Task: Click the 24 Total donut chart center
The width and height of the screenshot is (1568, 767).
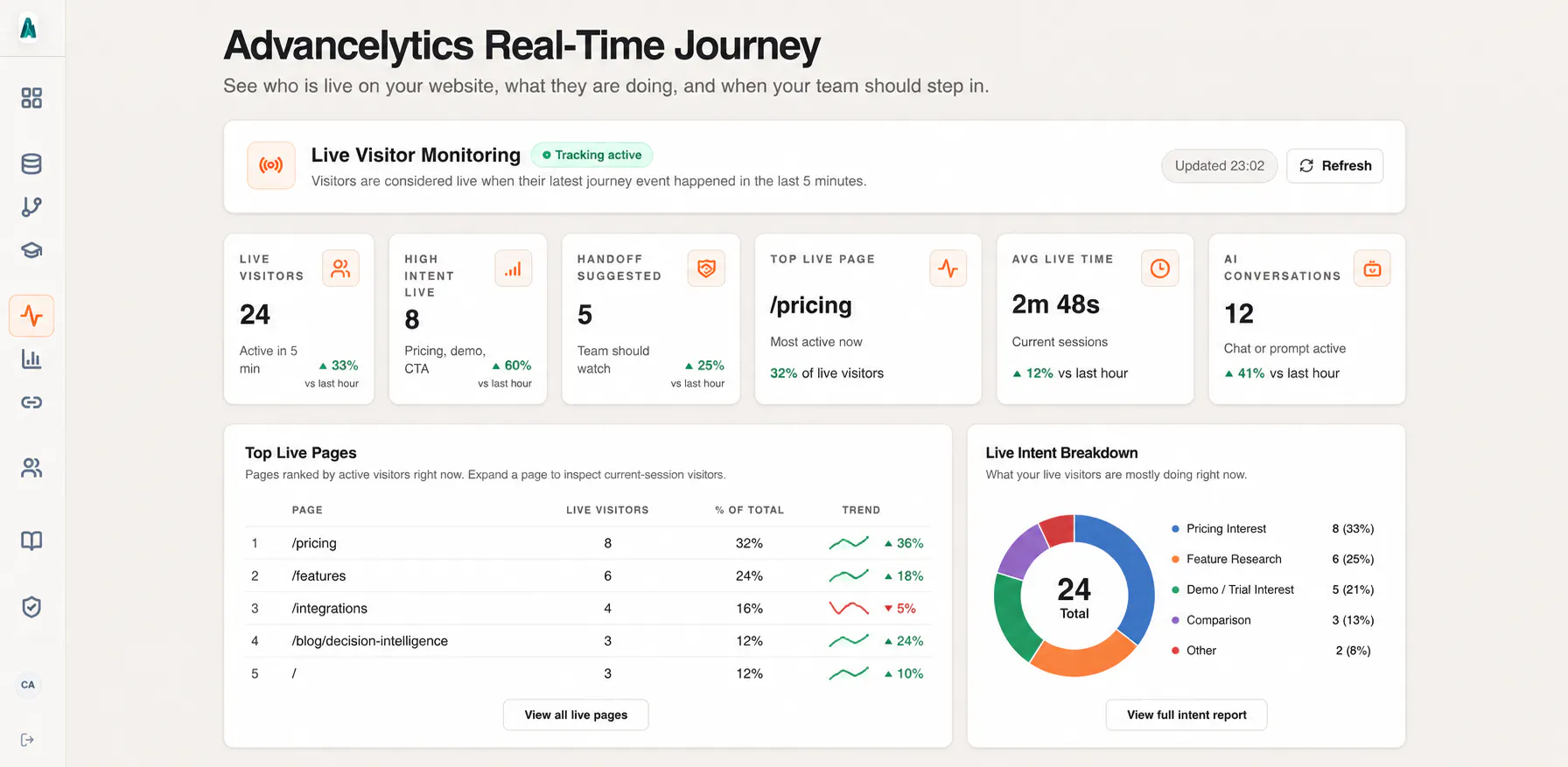Action: [x=1074, y=596]
